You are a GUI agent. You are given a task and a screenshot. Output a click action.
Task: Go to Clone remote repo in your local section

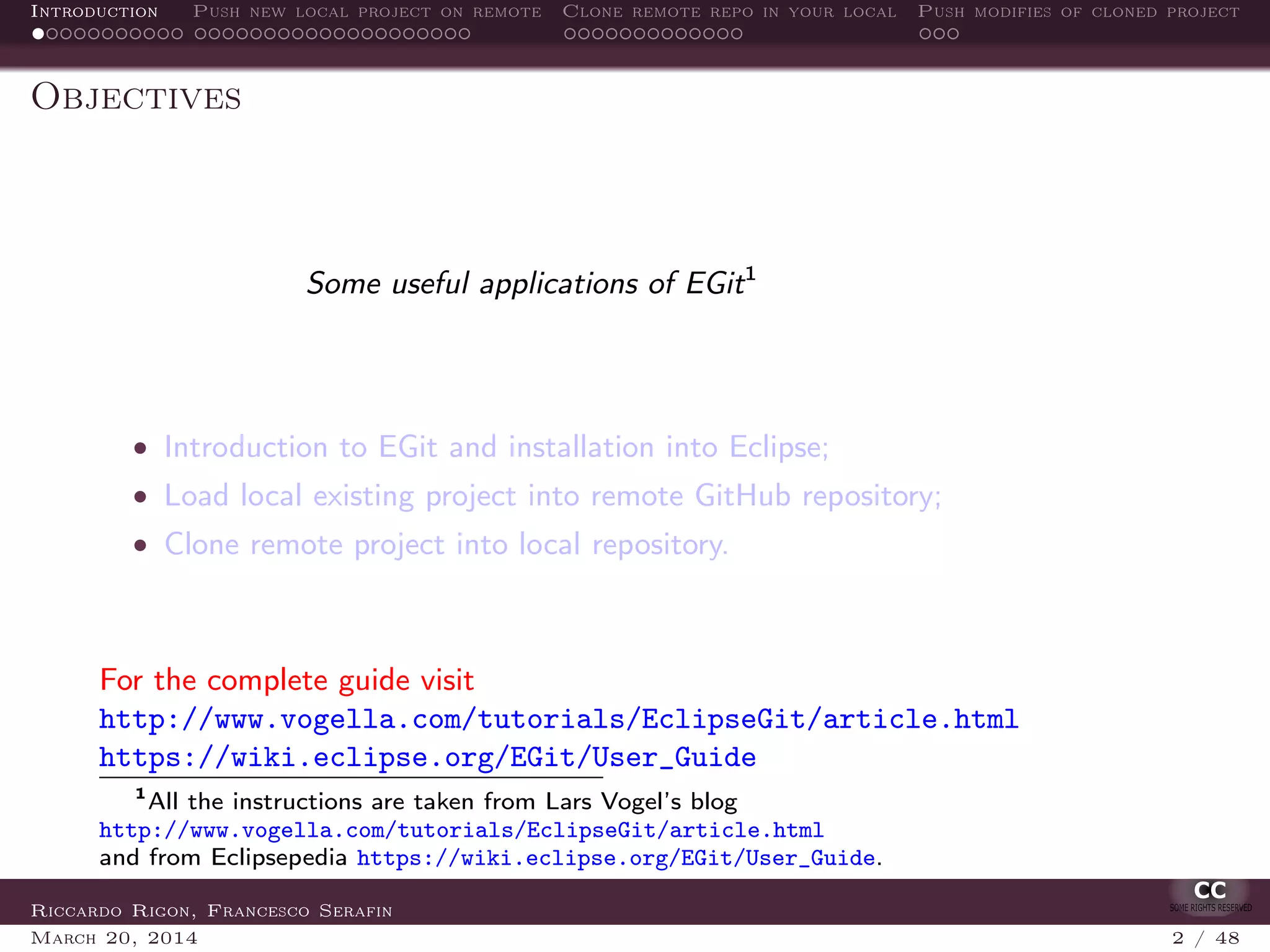729,12
